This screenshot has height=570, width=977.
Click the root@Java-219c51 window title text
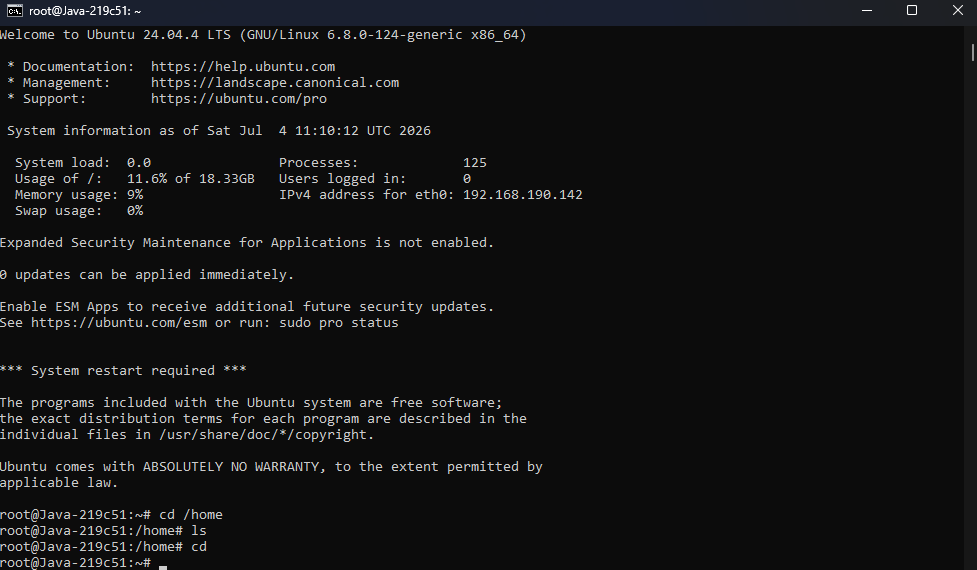point(85,11)
